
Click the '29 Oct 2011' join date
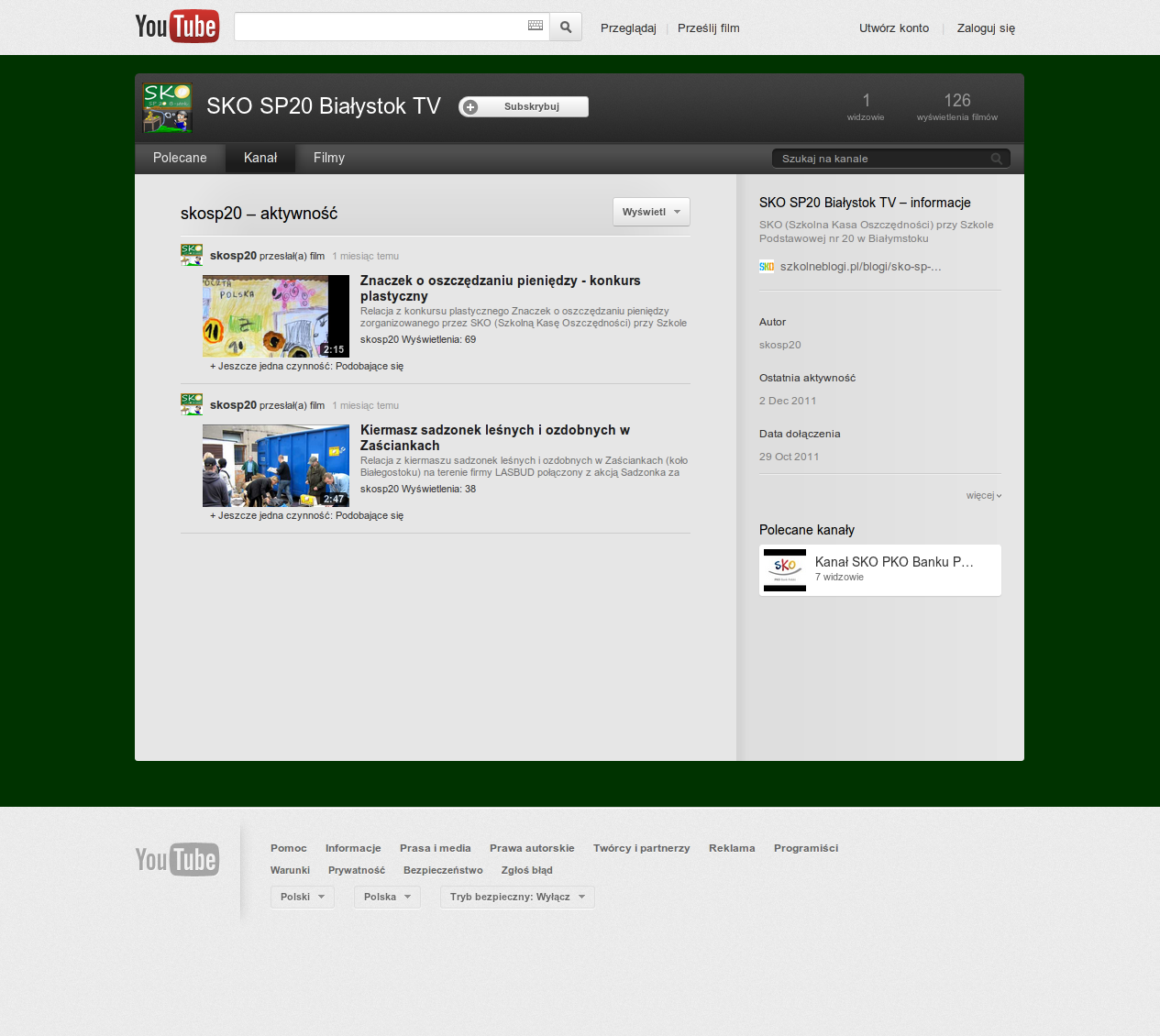click(x=790, y=457)
